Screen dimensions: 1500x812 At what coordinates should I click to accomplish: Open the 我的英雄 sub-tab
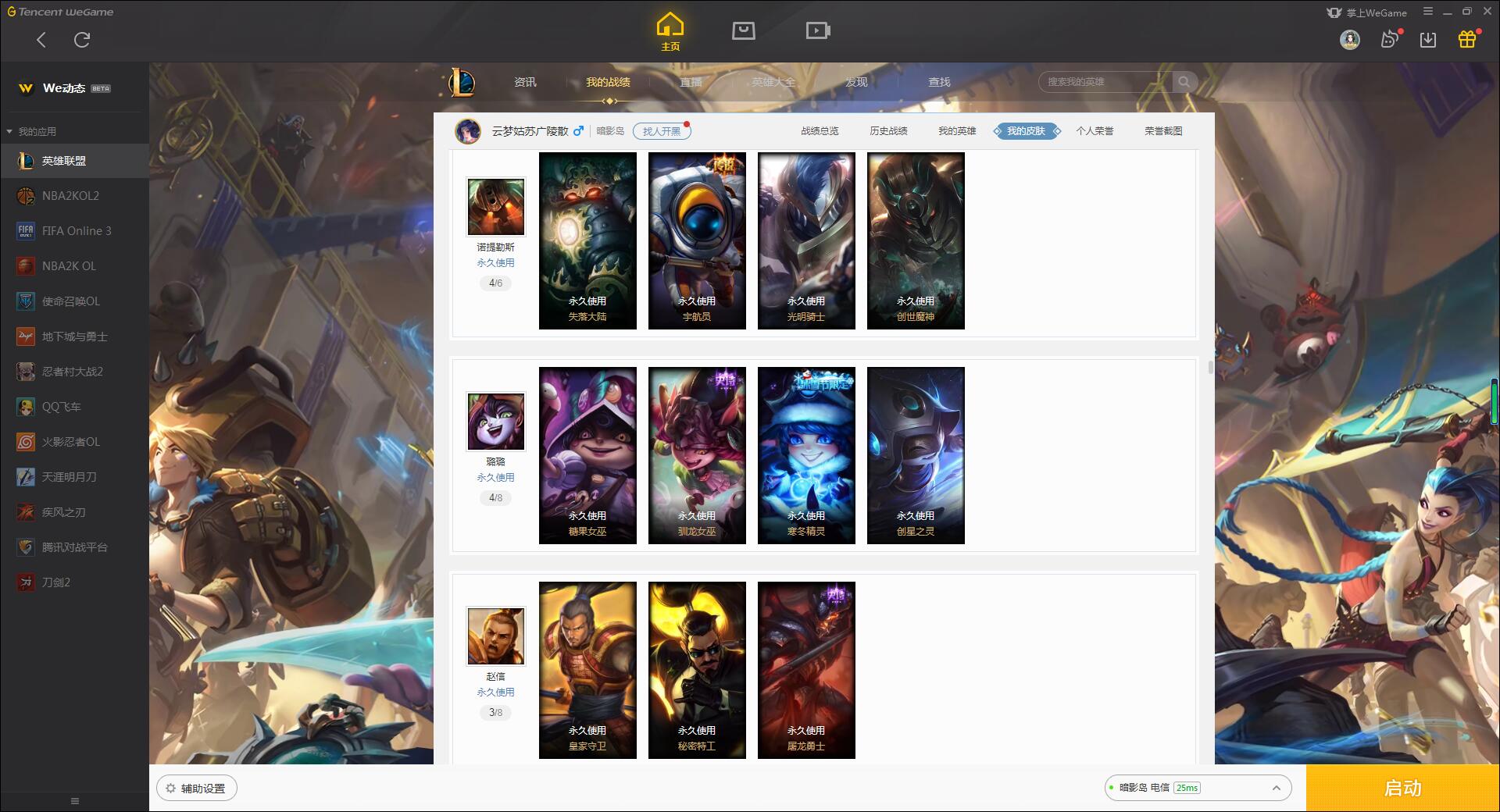[957, 131]
